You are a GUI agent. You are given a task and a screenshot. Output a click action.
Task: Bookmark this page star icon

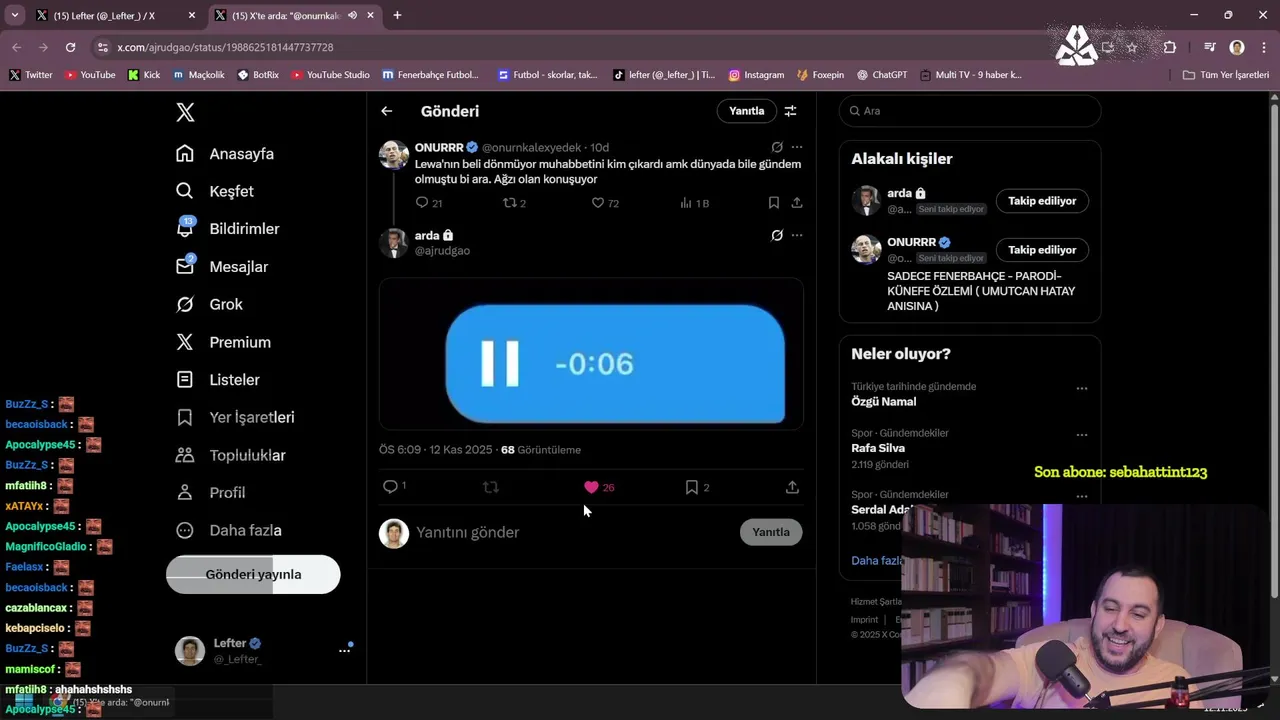pos(1132,47)
